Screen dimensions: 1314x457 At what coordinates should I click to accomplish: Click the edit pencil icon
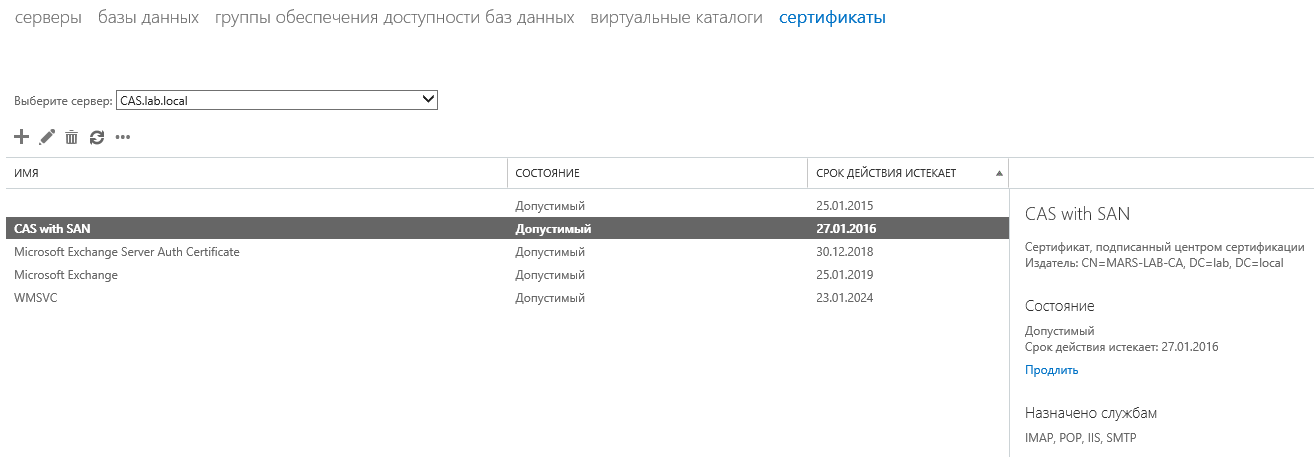(x=47, y=137)
